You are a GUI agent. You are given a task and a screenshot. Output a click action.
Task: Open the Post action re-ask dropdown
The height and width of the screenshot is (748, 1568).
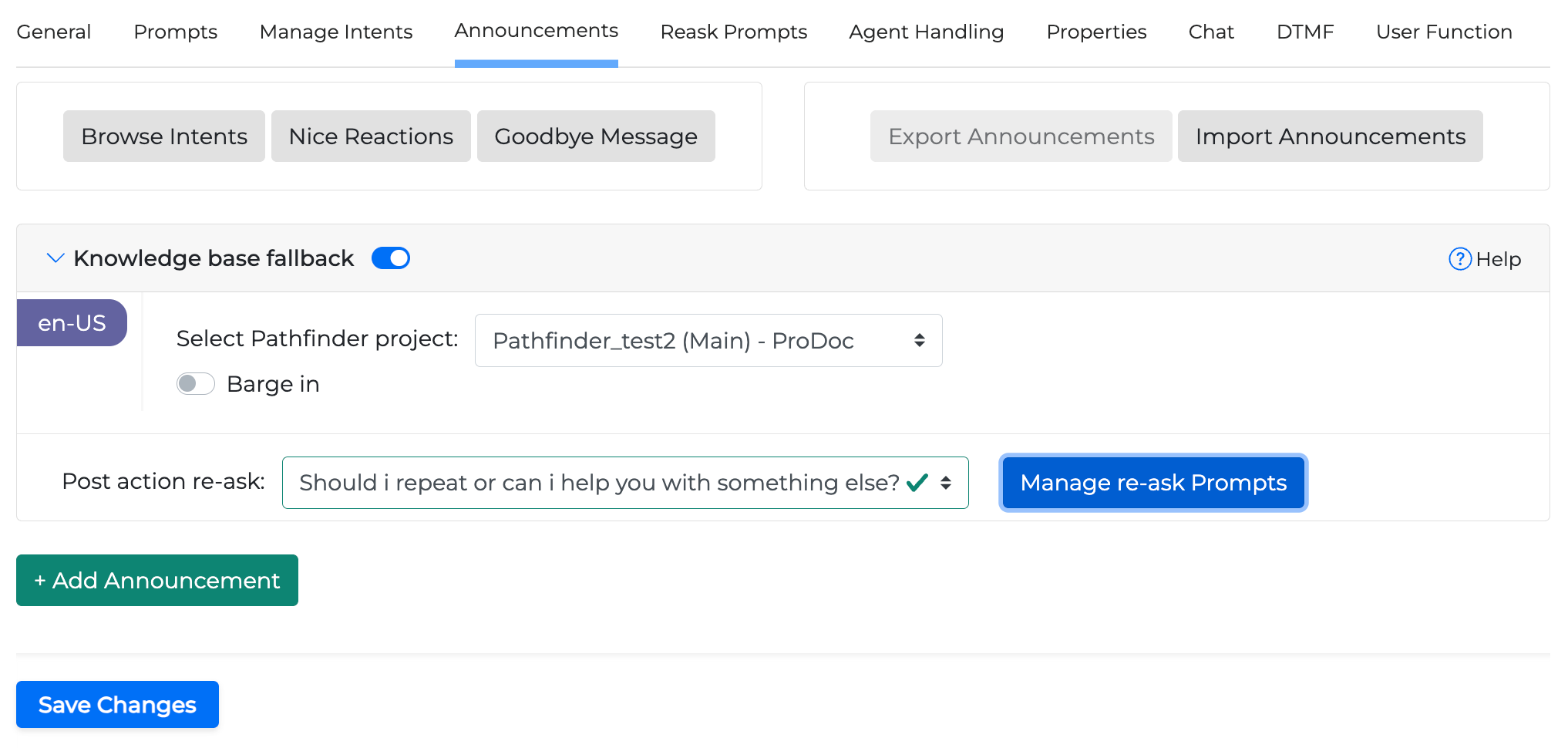click(624, 483)
